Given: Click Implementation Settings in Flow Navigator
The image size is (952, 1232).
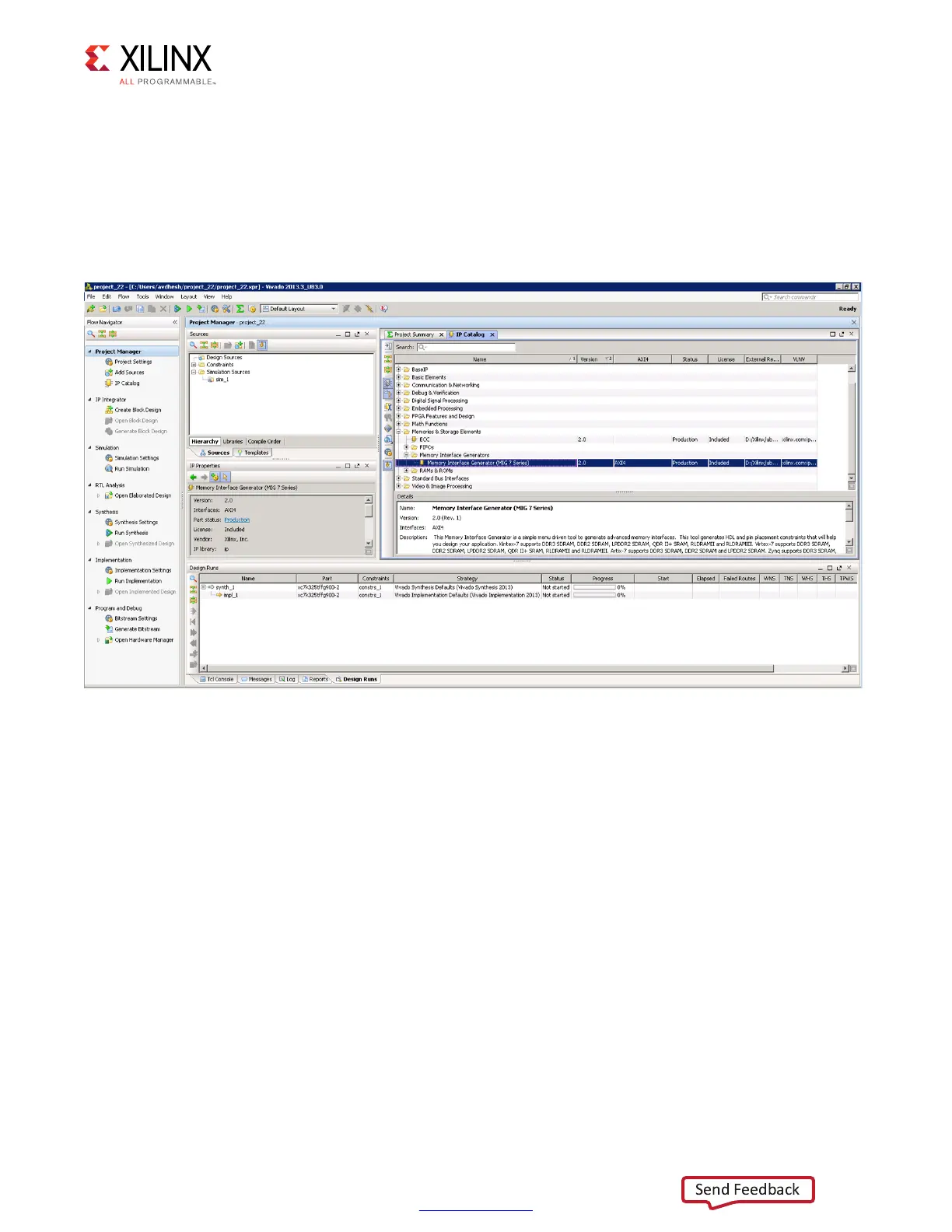Looking at the screenshot, I should 138,570.
